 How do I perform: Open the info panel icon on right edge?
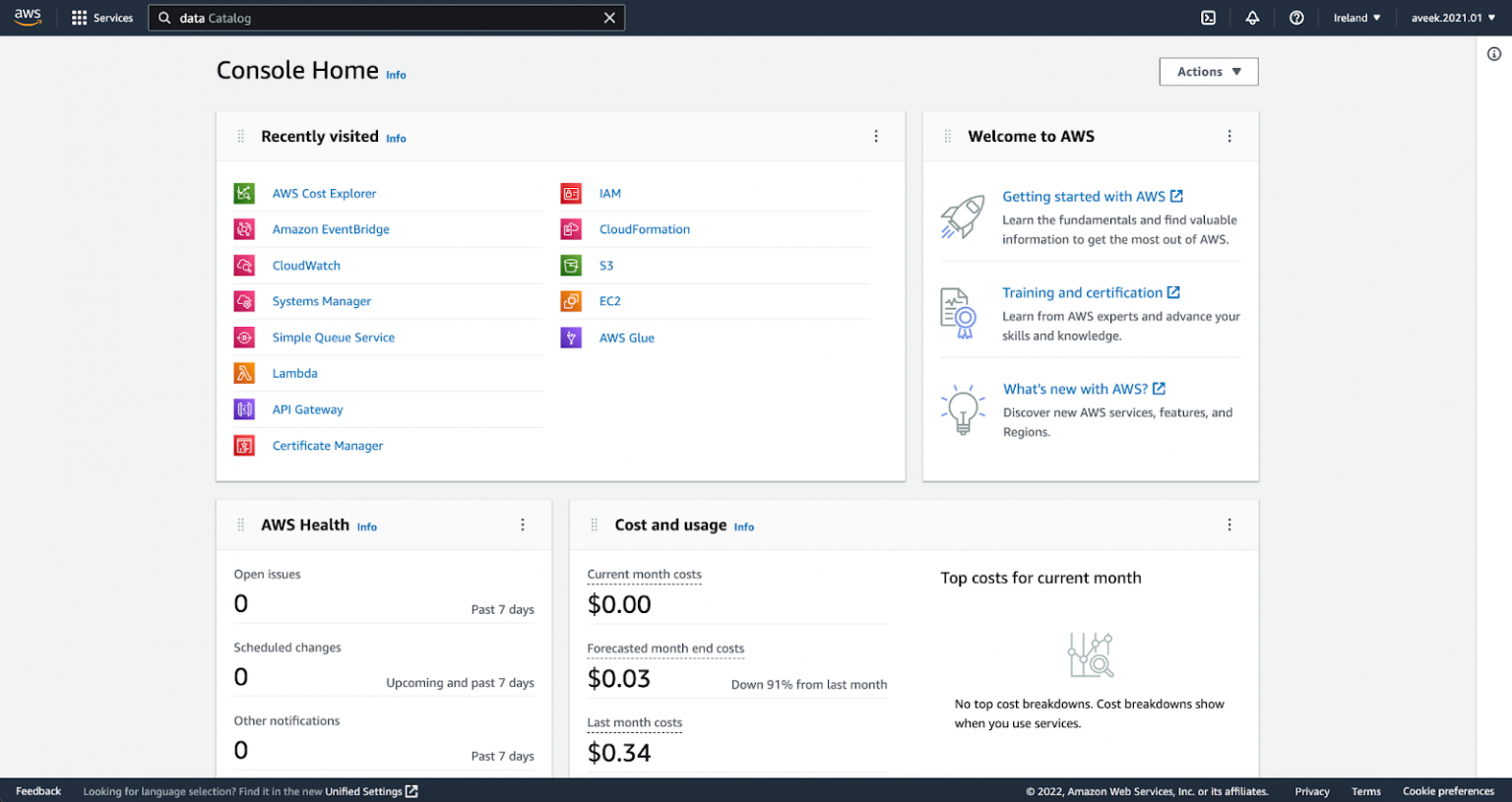(x=1493, y=54)
